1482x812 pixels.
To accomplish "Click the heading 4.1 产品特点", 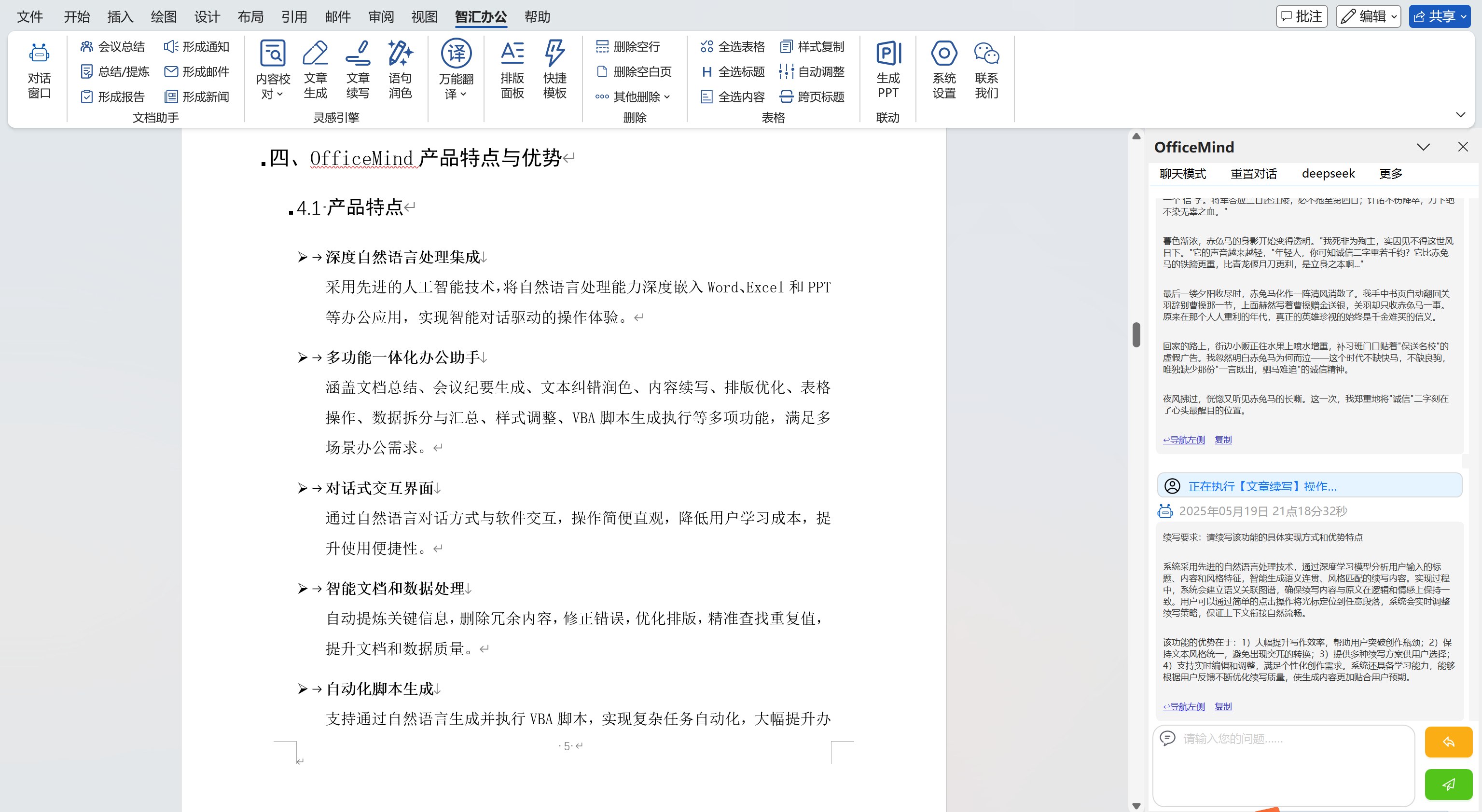I will pyautogui.click(x=350, y=207).
